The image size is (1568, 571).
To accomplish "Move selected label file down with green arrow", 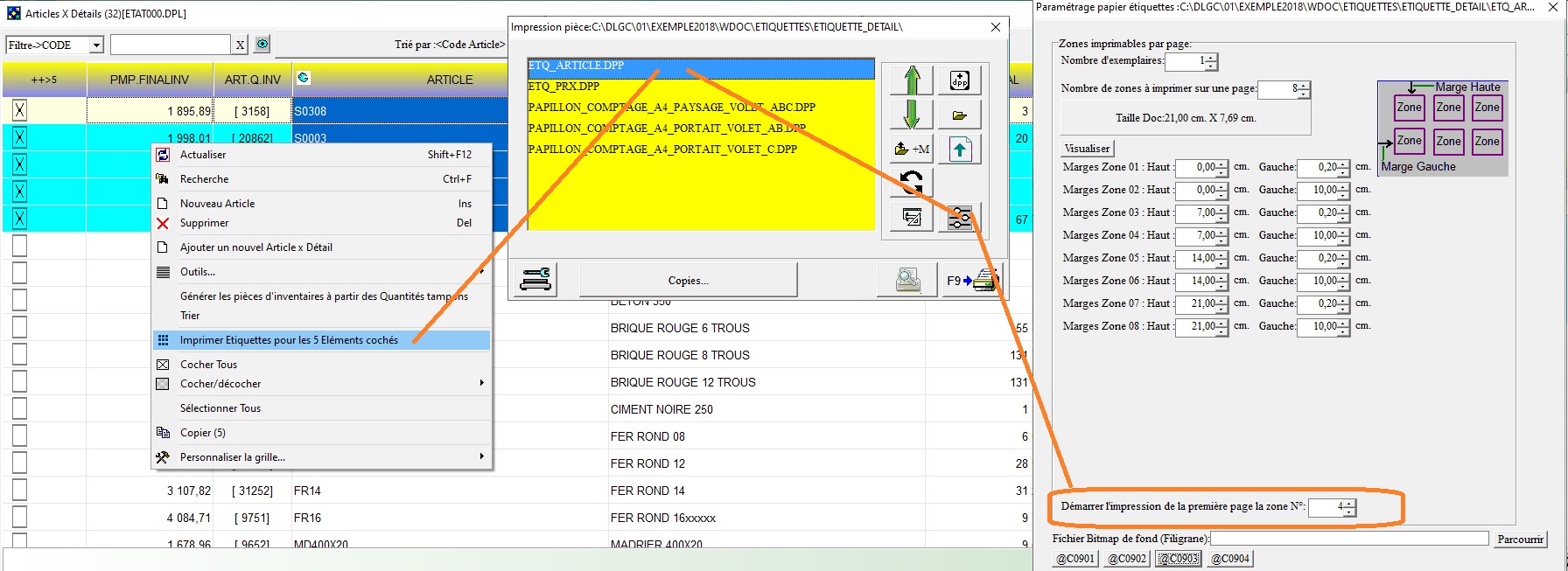I will coord(912,115).
